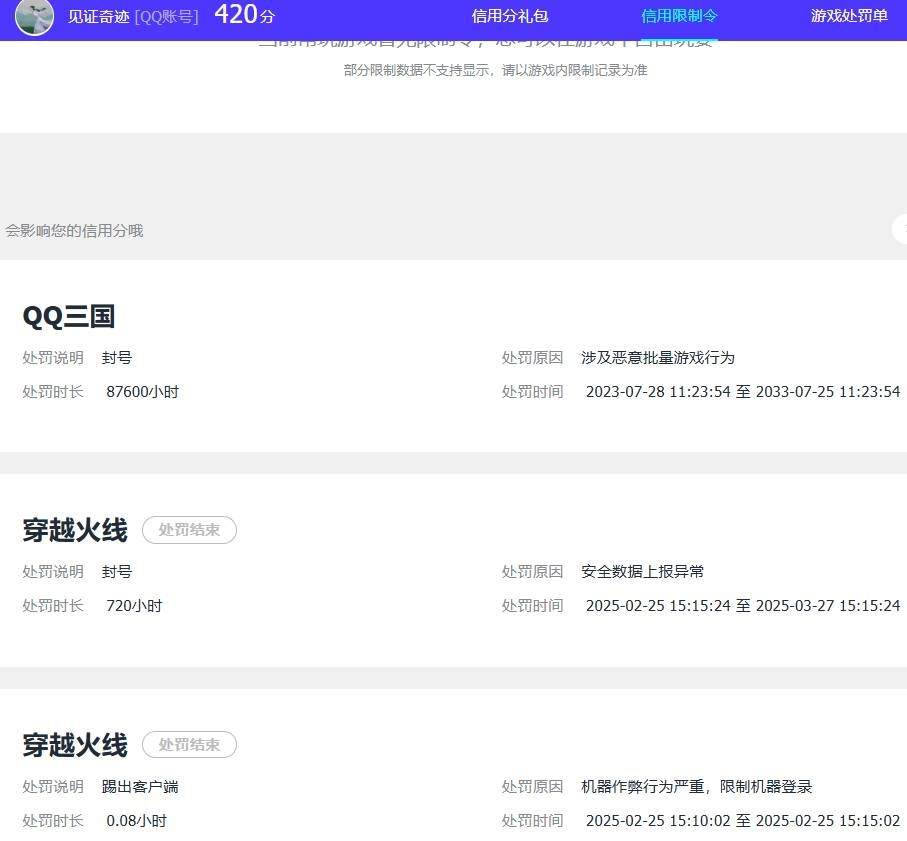Click penalty reason 涉及恶意批量游戏行为
This screenshot has height=841, width=907.
click(x=658, y=358)
